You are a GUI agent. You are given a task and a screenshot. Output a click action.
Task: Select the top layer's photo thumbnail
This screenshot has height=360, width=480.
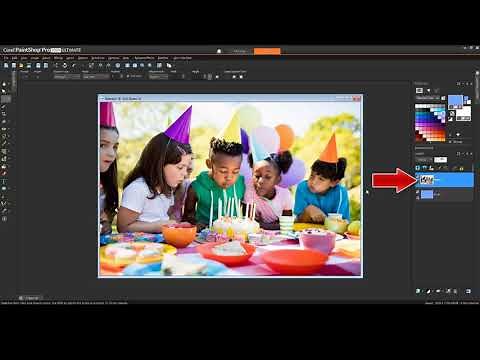427,180
